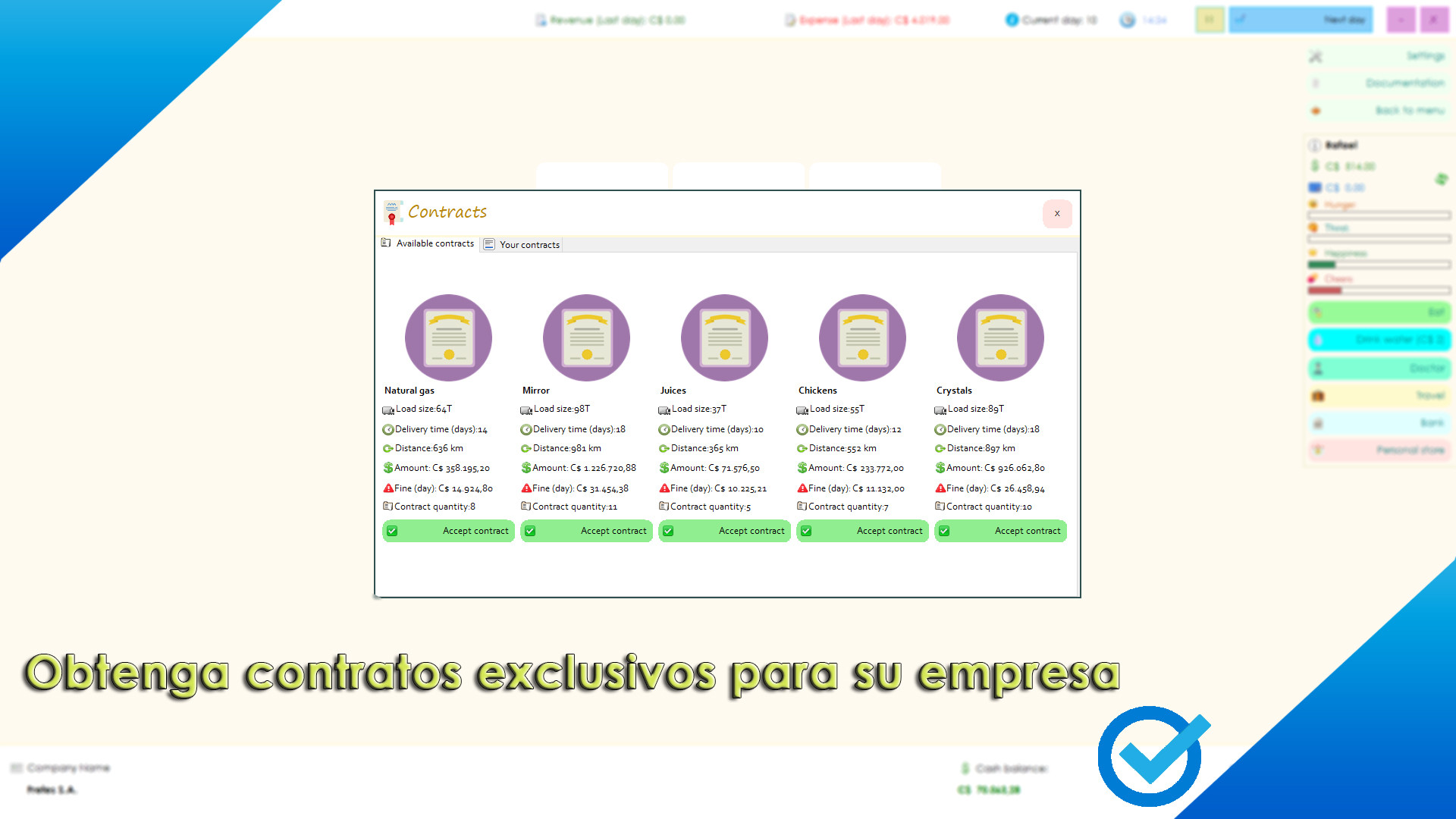
Task: Switch to the Your contracts tab
Action: pos(522,245)
